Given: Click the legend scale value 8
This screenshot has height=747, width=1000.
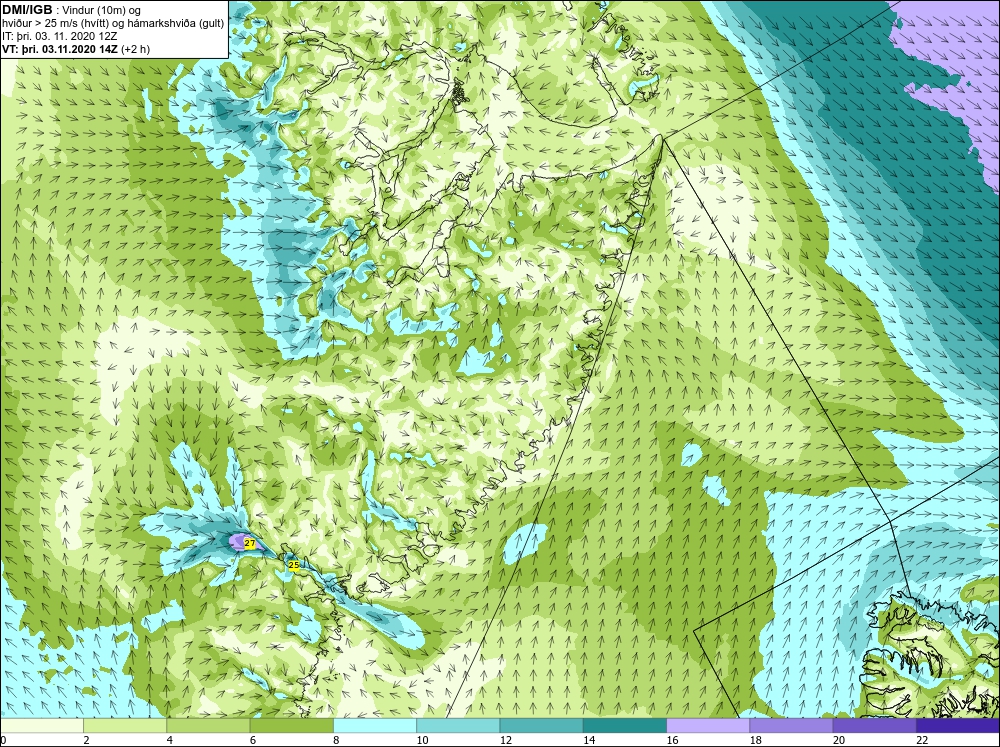Looking at the screenshot, I should pos(336,740).
